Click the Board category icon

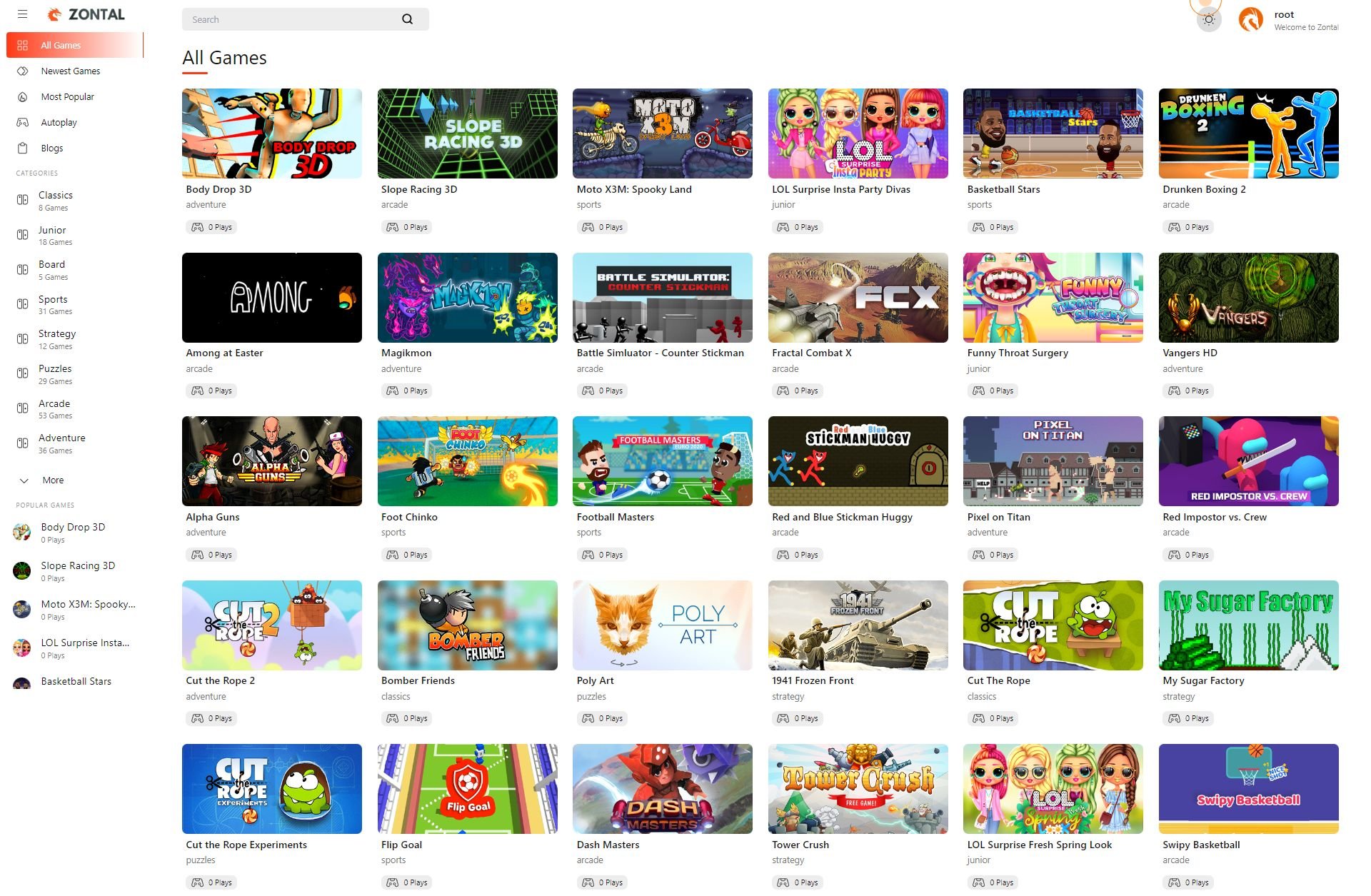(22, 269)
